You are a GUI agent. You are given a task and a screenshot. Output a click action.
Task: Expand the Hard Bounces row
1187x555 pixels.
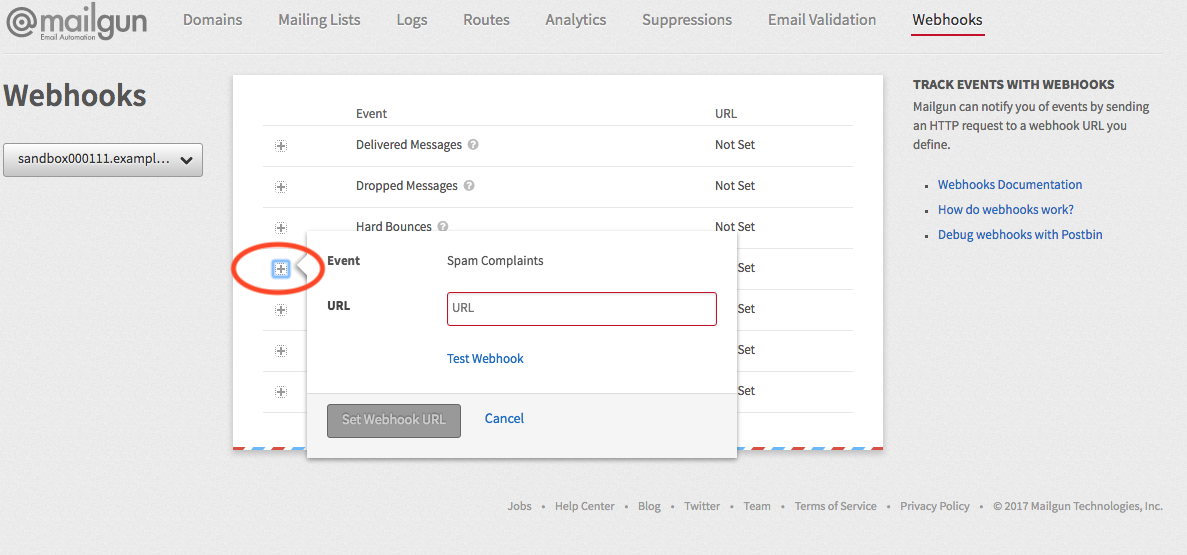click(281, 228)
